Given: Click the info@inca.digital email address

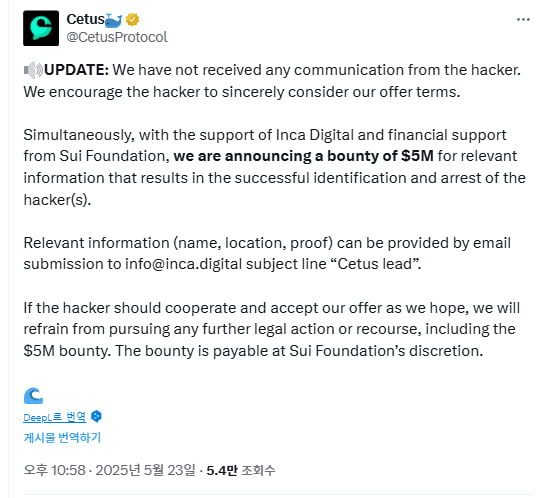Looking at the screenshot, I should pos(184,264).
